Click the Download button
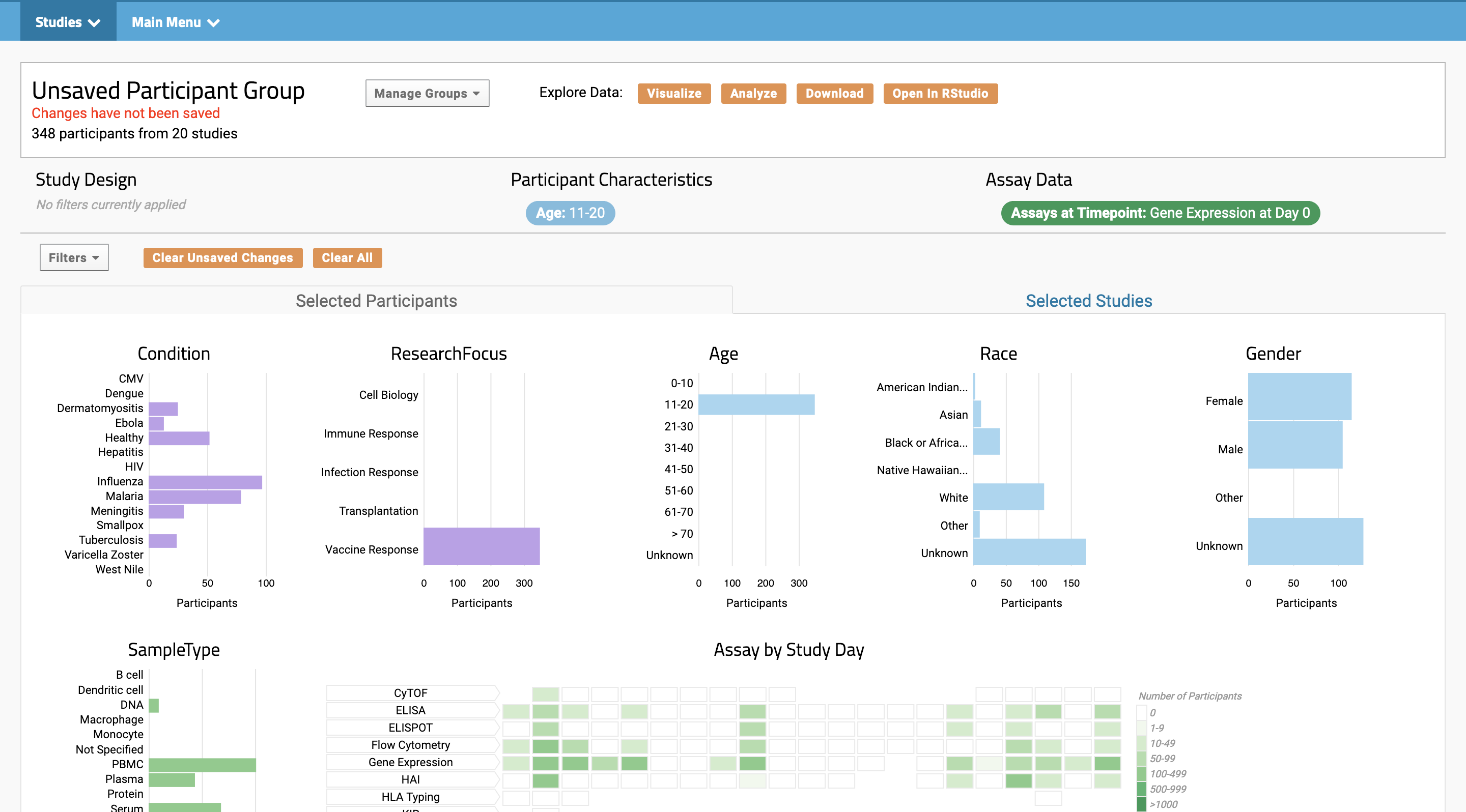1466x812 pixels. [x=834, y=93]
